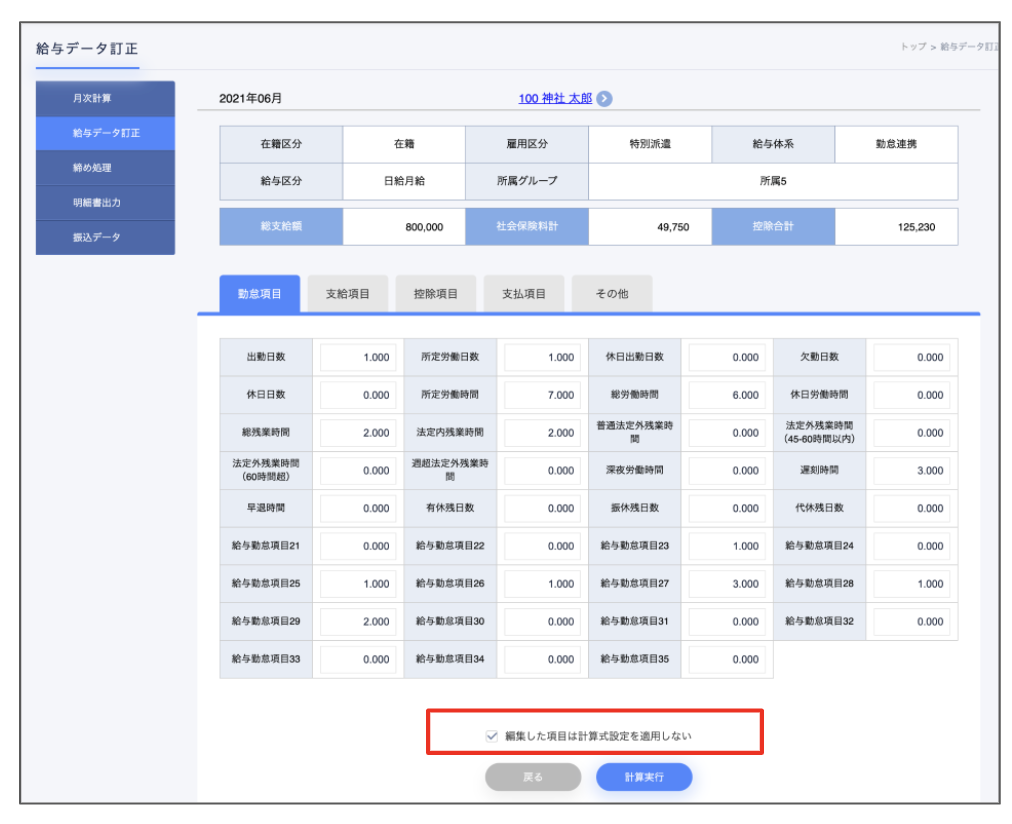This screenshot has height=824, width=1012.
Task: Click the 遅刻時間 input field
Action: pos(911,471)
